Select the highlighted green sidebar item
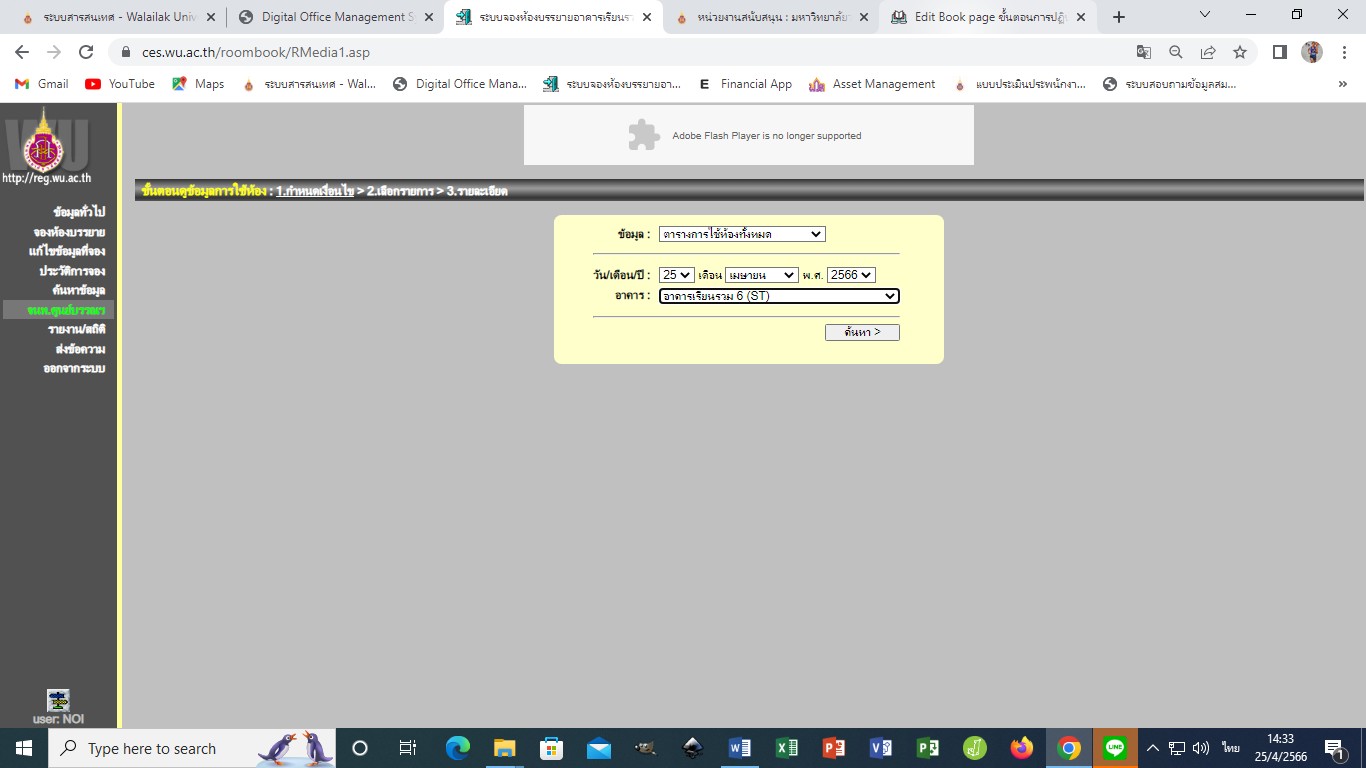1366x768 pixels. (x=58, y=310)
